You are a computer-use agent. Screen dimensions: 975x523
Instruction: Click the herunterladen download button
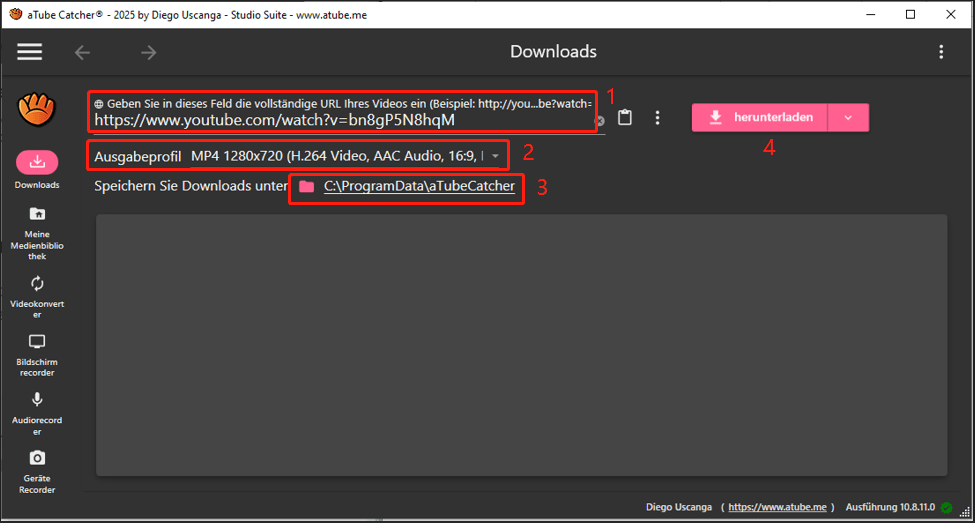[x=760, y=118]
